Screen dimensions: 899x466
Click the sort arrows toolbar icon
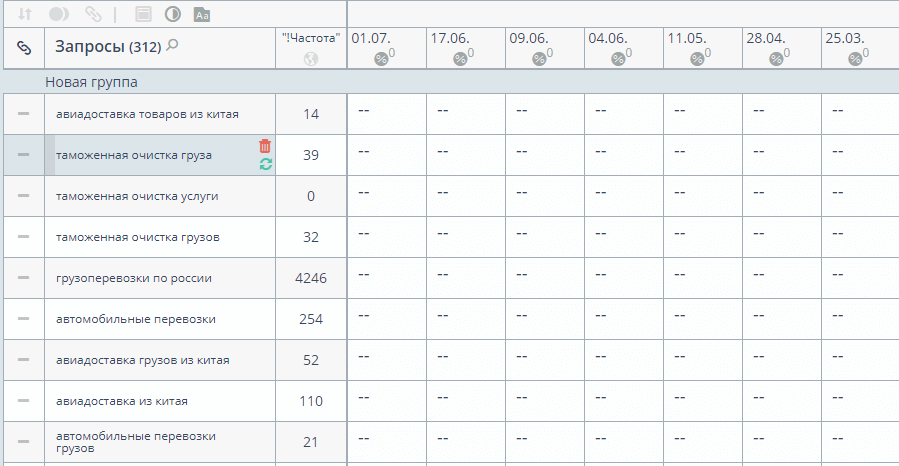pos(25,14)
